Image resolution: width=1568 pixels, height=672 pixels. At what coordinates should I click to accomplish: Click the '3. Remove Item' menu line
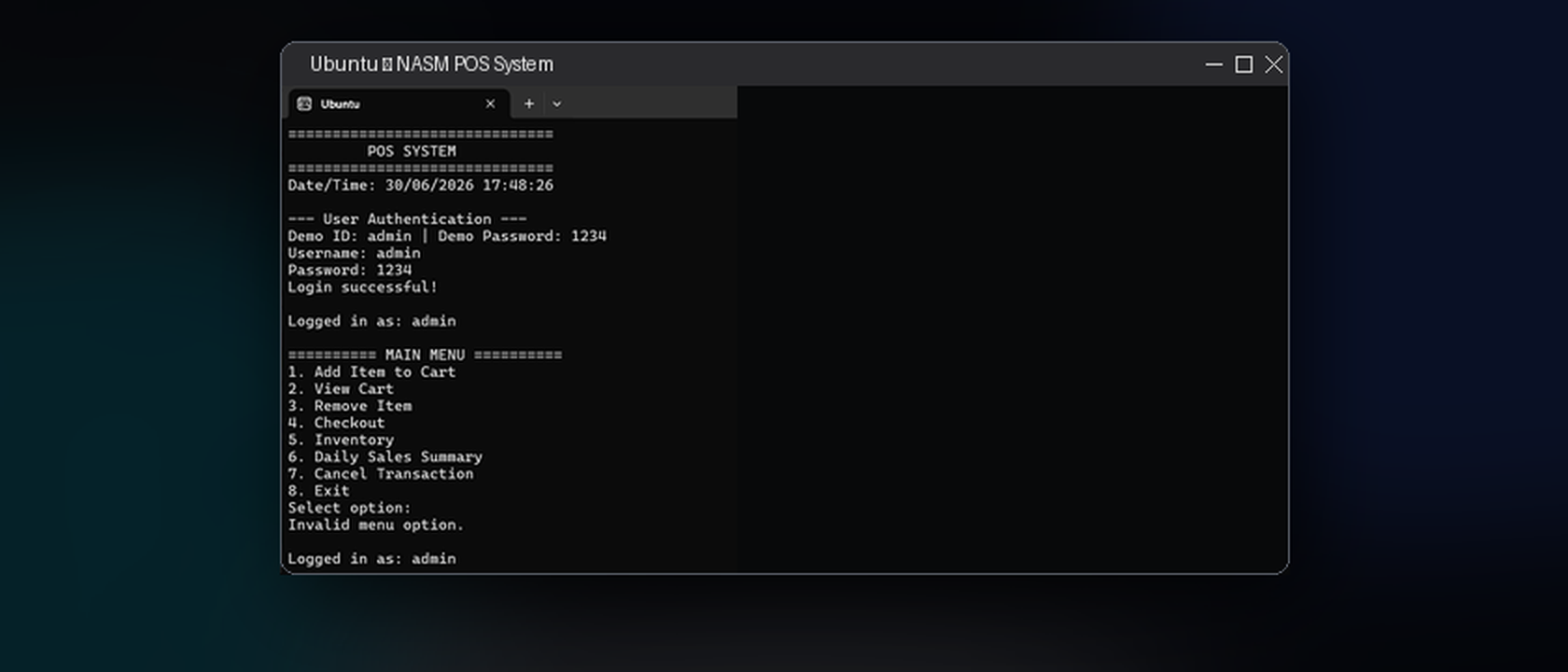350,405
